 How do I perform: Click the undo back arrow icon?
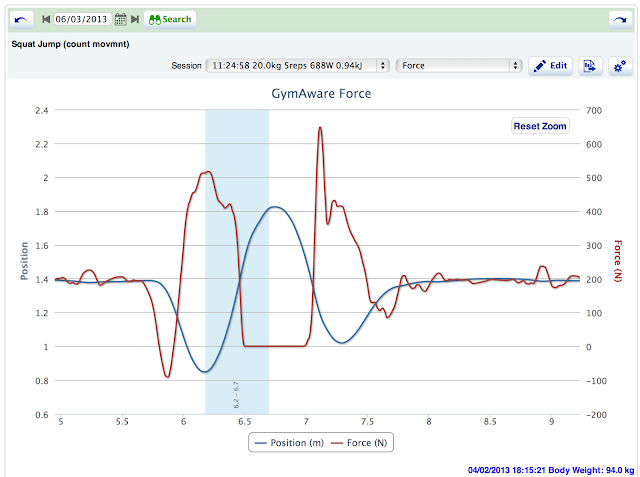click(x=21, y=20)
